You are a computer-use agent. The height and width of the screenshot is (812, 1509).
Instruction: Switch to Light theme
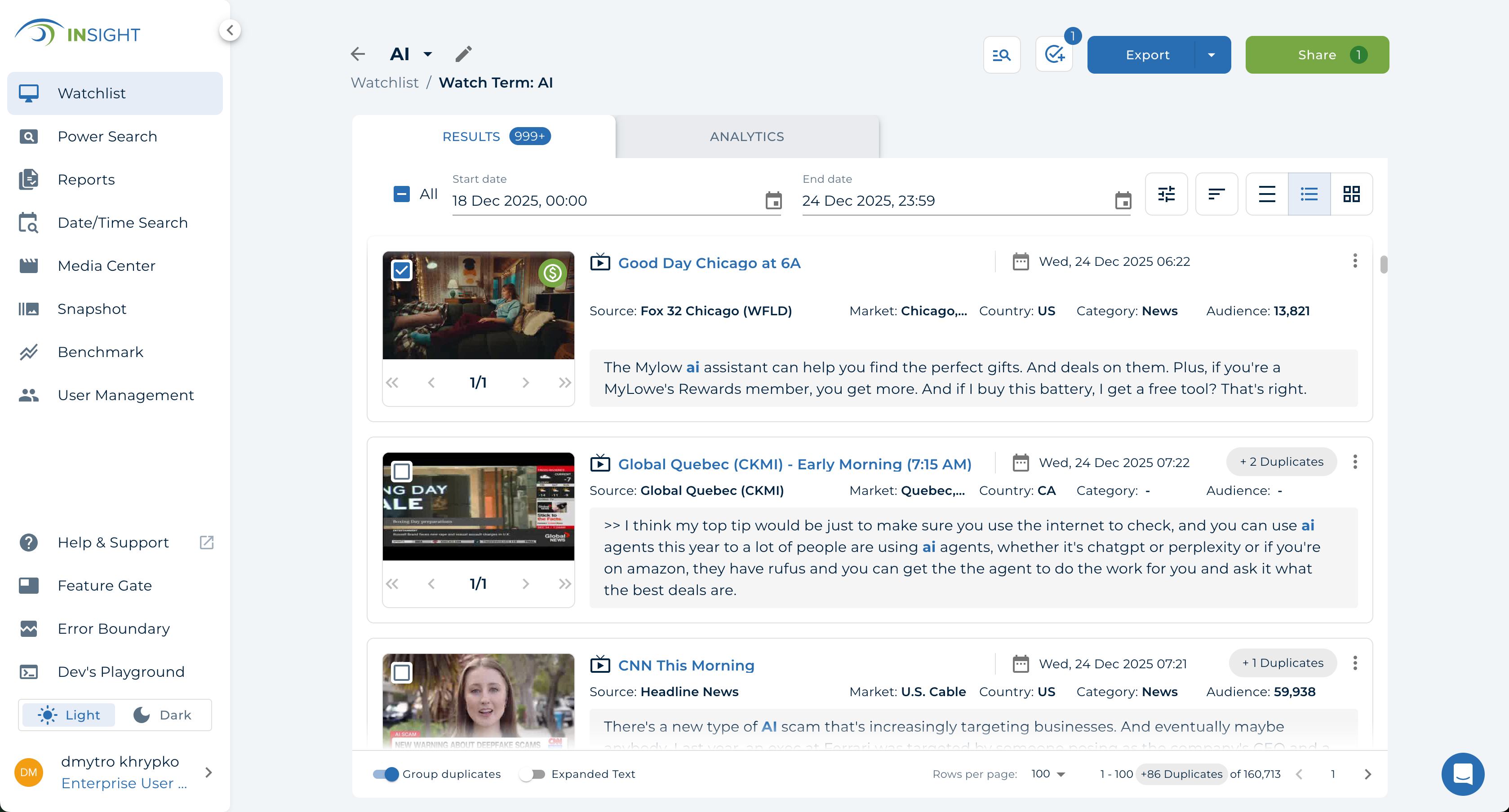tap(69, 715)
